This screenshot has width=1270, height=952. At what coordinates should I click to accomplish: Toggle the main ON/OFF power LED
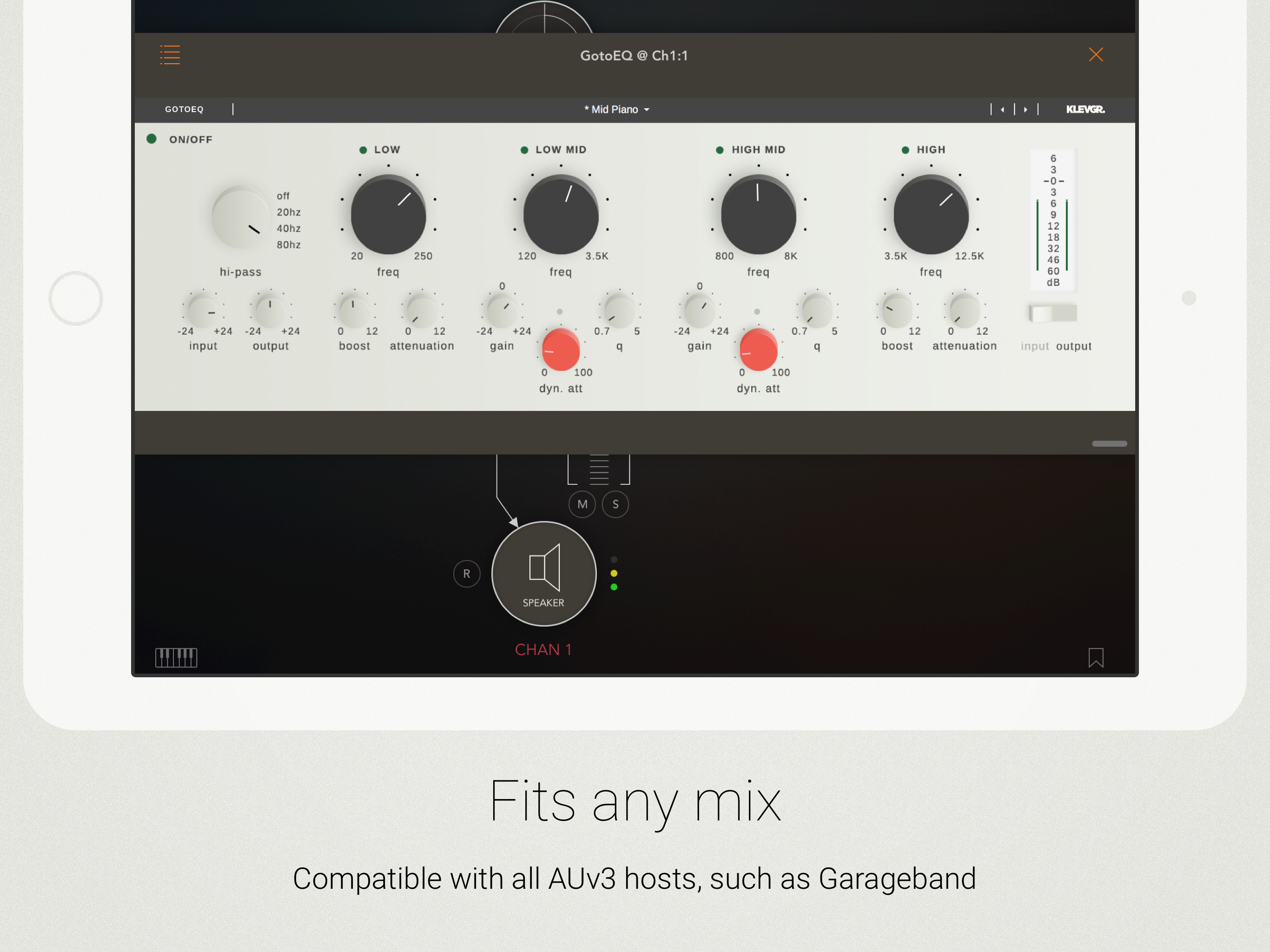[x=152, y=139]
